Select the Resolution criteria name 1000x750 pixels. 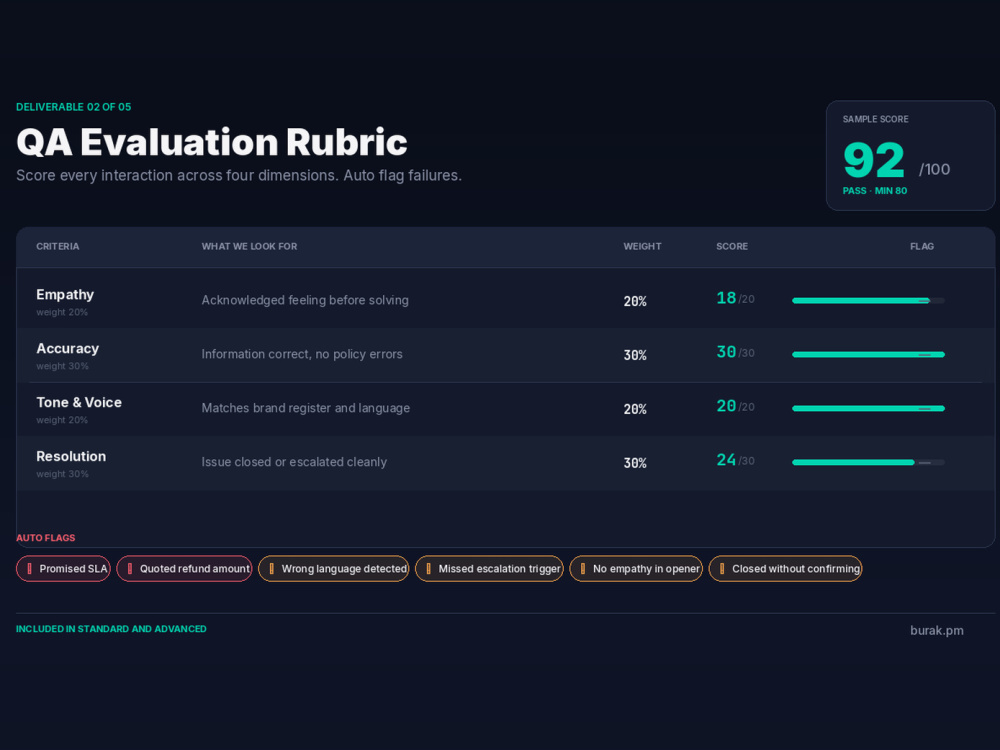click(x=71, y=457)
